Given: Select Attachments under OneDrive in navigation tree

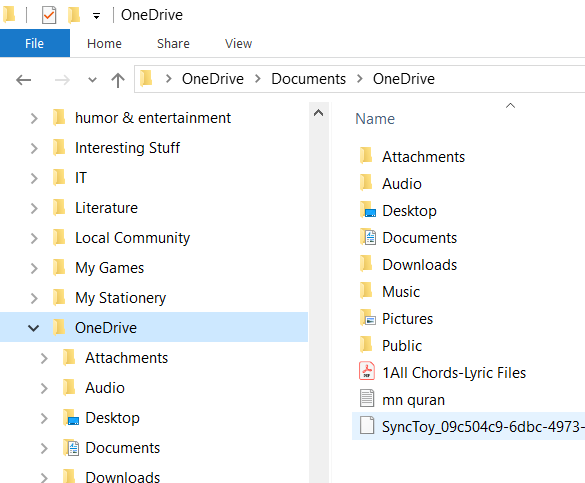Looking at the screenshot, I should [x=126, y=358].
